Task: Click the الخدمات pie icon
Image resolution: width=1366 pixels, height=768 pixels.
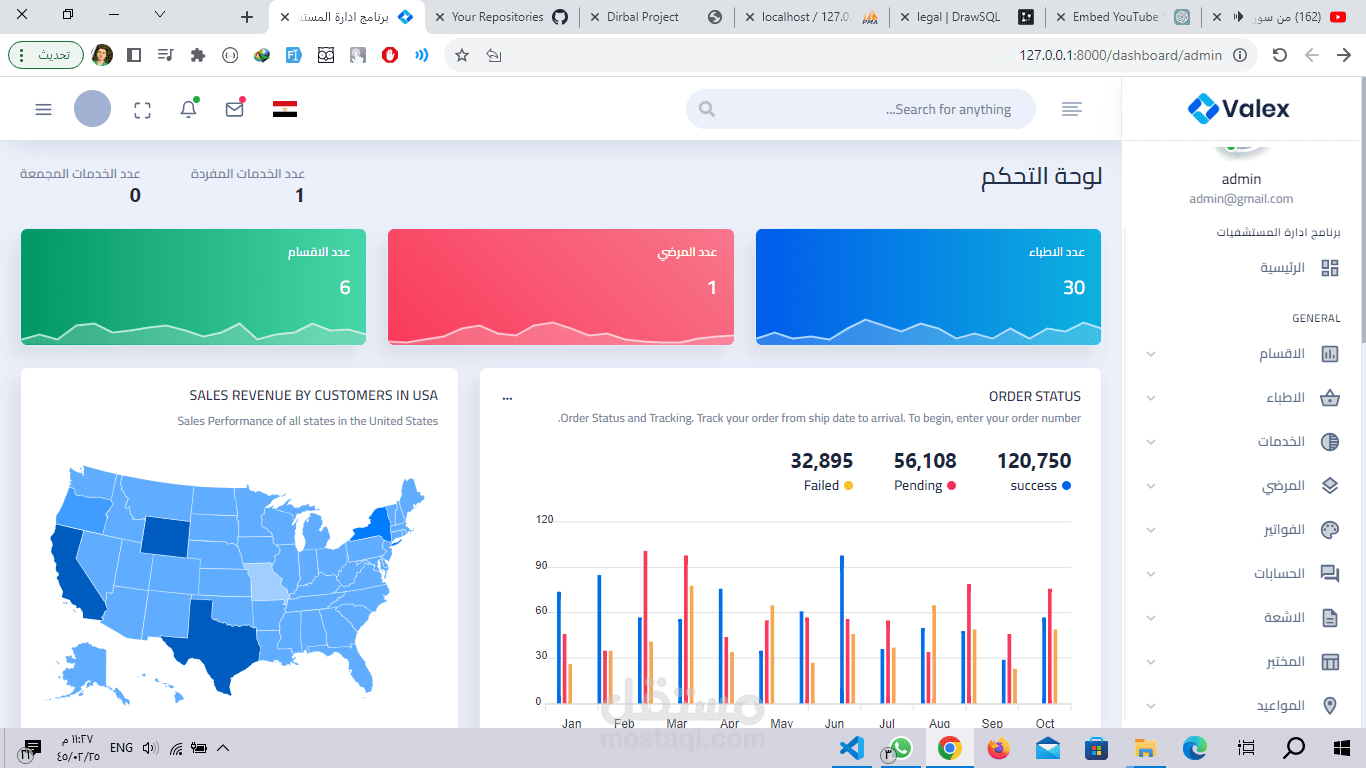Action: 1330,442
